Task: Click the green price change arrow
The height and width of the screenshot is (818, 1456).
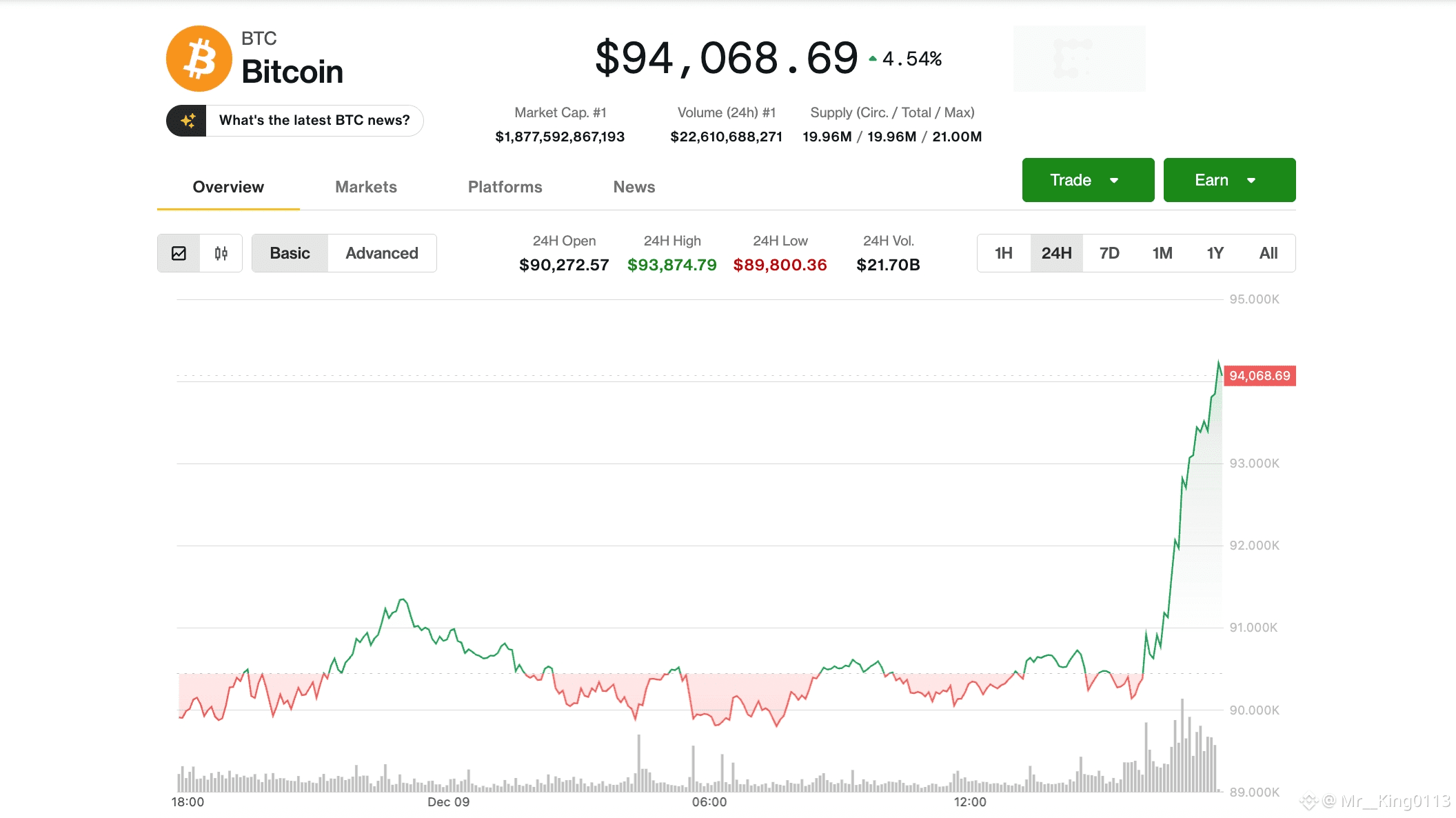Action: (873, 59)
